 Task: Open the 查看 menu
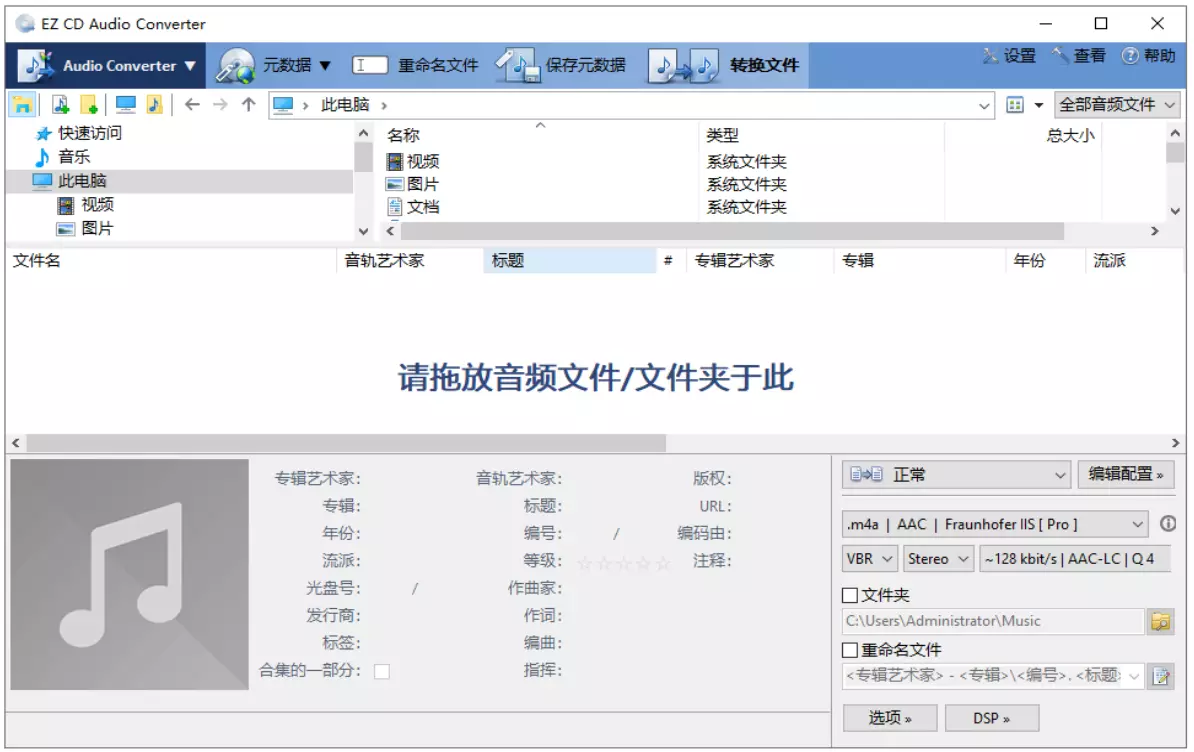tap(1078, 56)
